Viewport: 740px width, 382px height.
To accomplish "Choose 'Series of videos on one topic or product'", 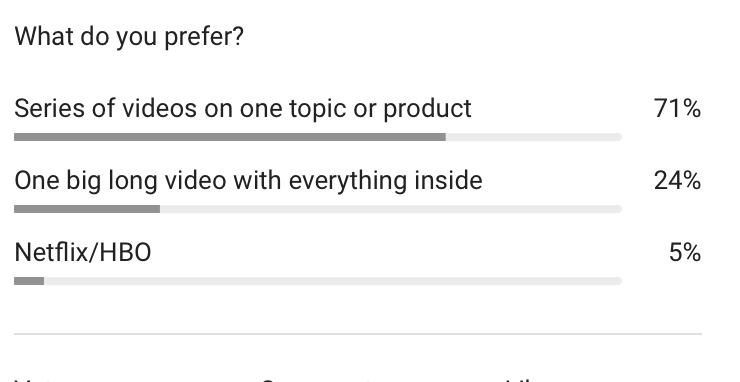I will (x=243, y=109).
